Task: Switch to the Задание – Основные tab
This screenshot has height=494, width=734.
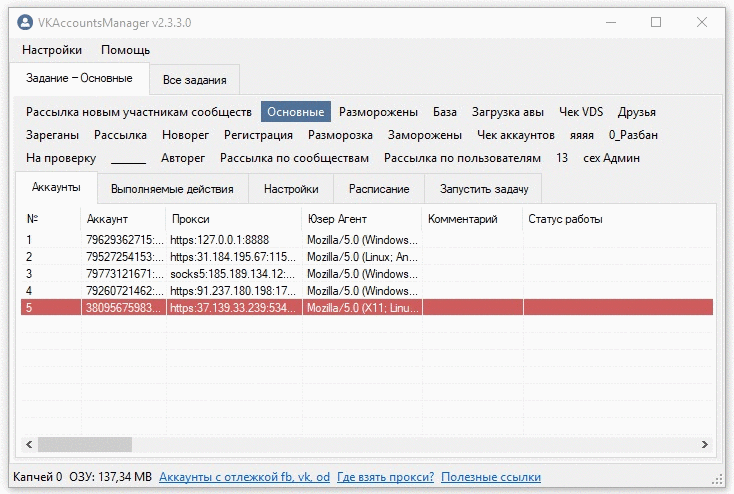Action: (79, 78)
